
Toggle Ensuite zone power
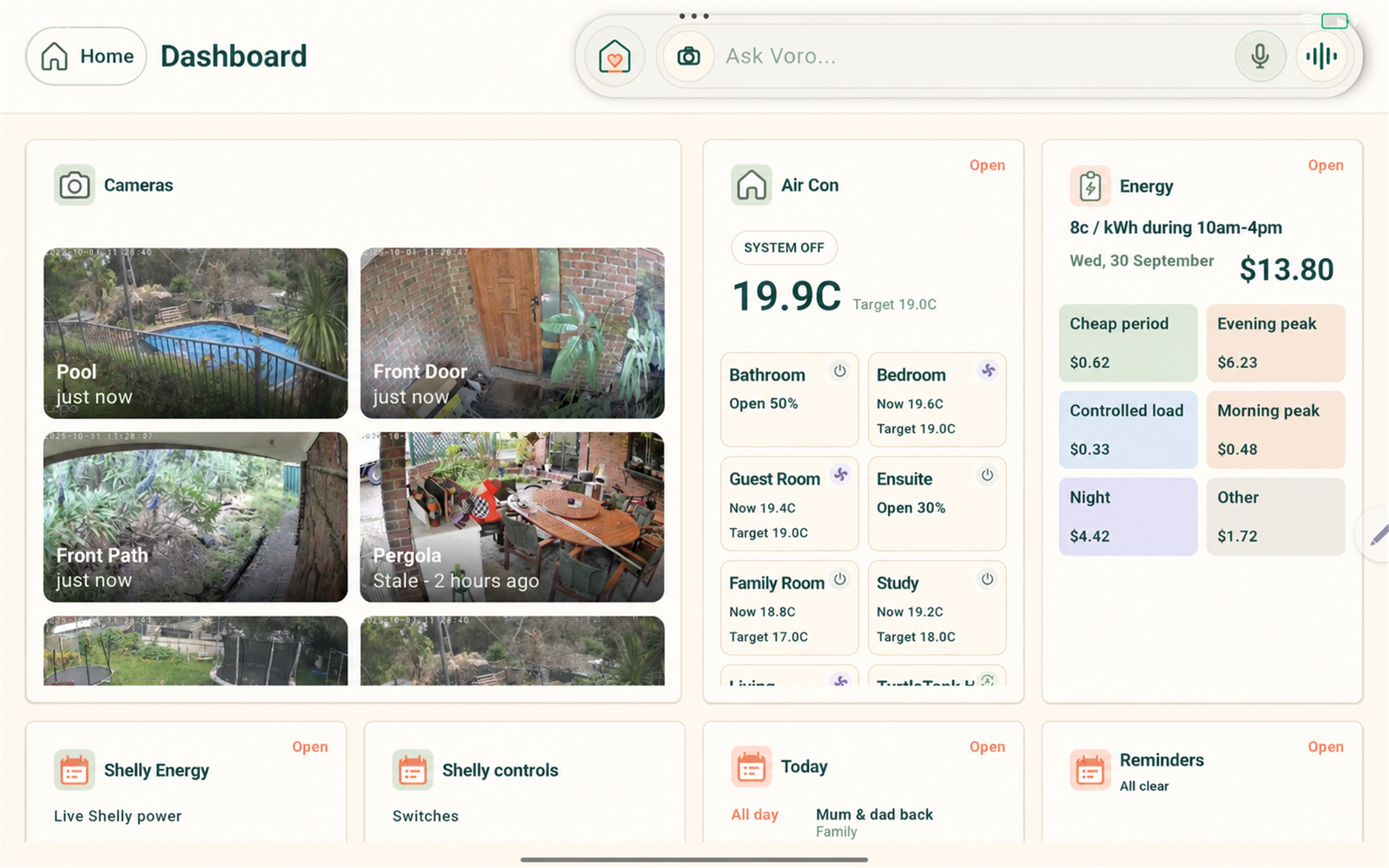pos(986,475)
